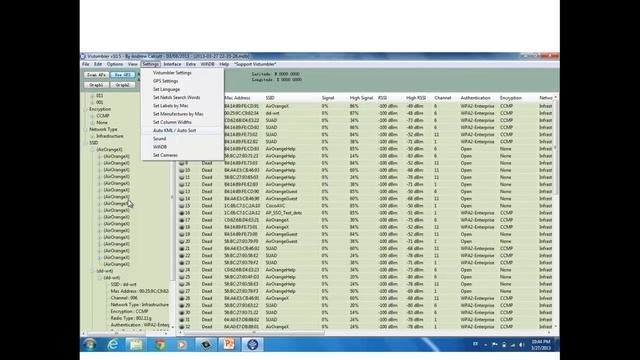Open the Help menu

tap(224, 64)
